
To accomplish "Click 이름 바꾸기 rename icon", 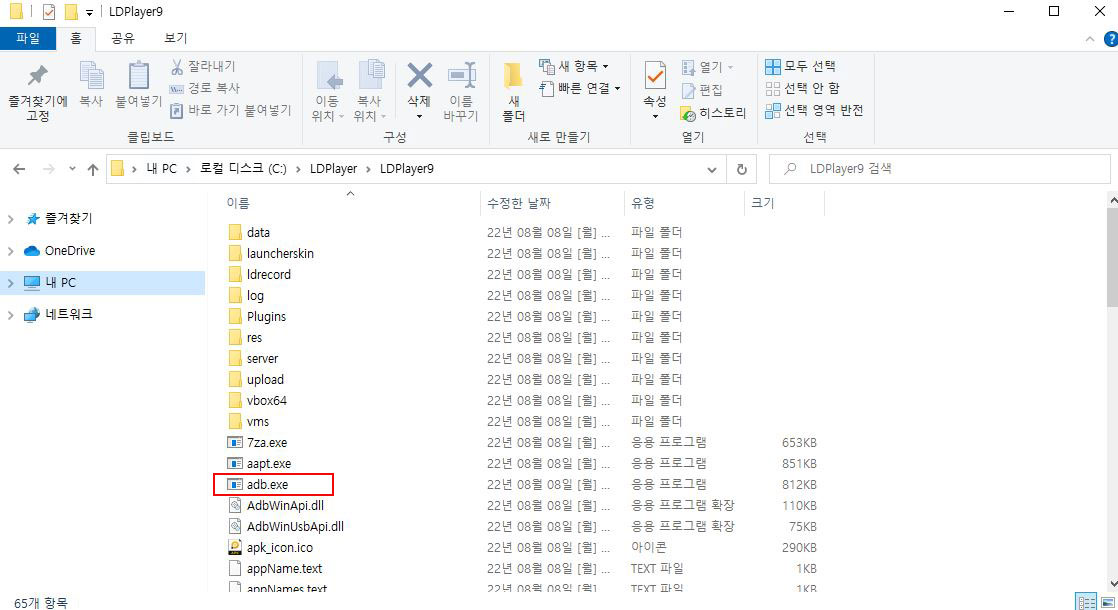I will click(461, 76).
